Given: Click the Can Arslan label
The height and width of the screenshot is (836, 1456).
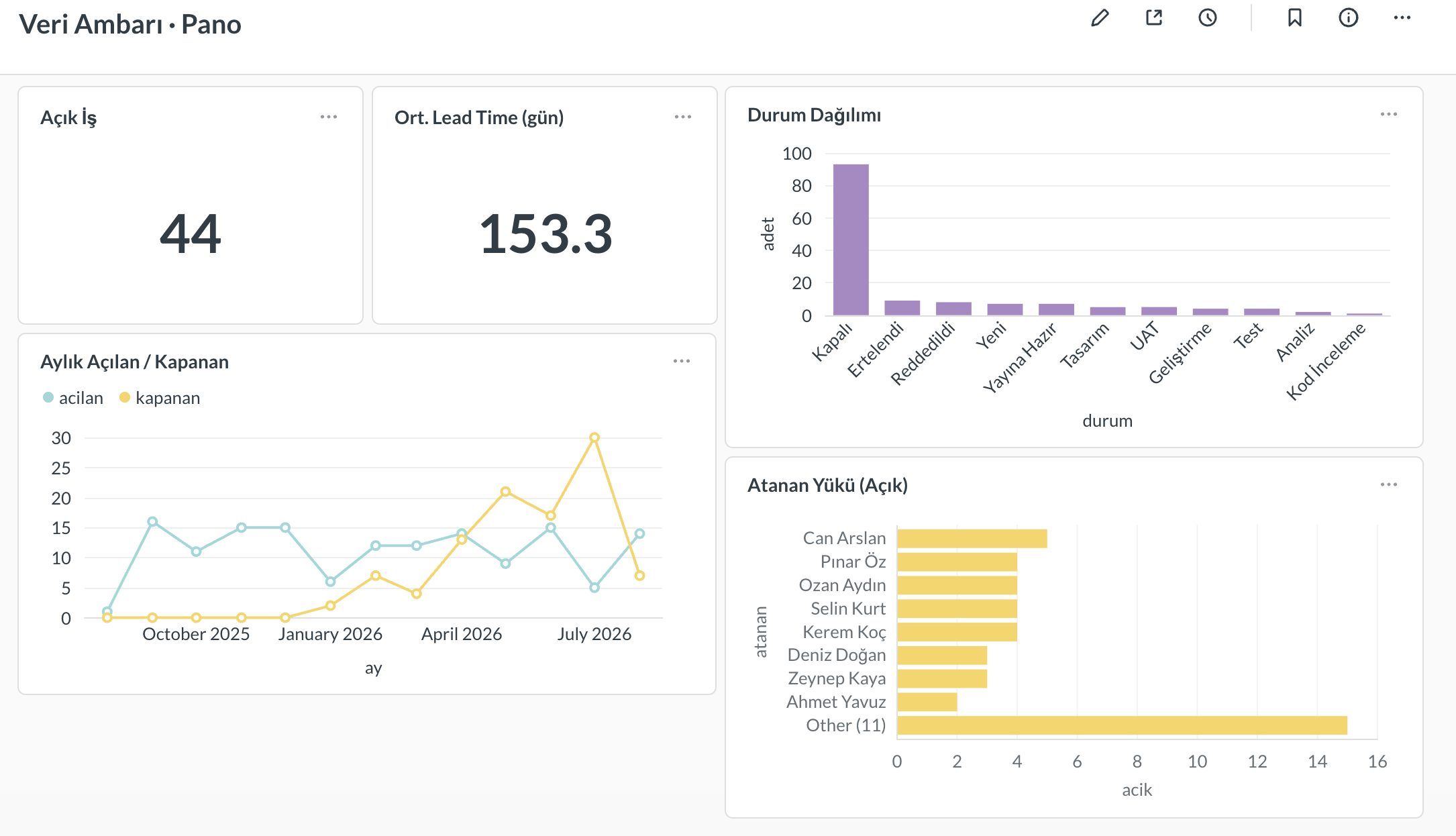Looking at the screenshot, I should pyautogui.click(x=844, y=538).
